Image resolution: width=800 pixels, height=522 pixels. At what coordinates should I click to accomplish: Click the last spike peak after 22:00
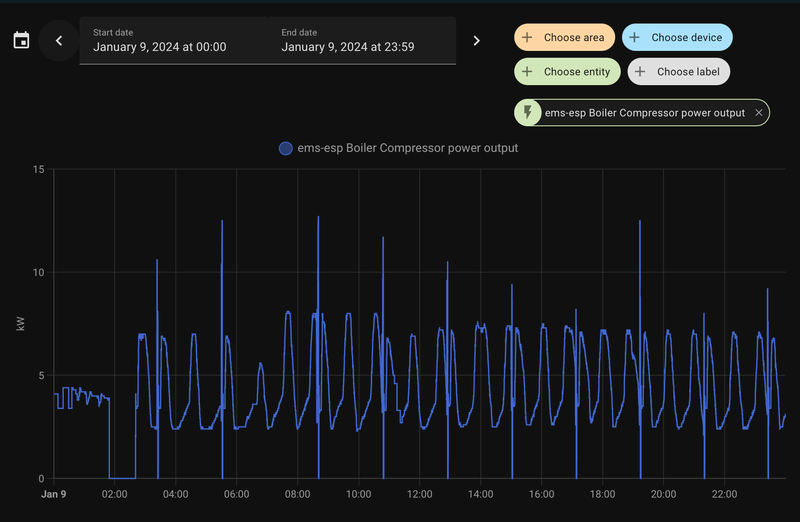767,289
